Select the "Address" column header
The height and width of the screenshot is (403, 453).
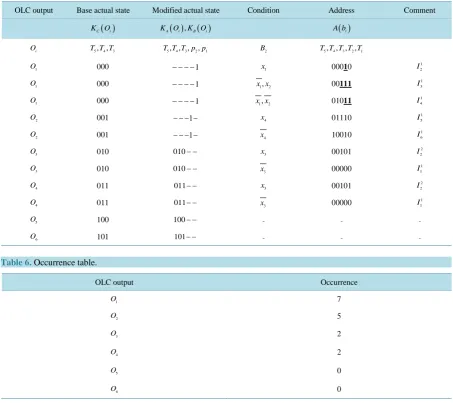(x=341, y=10)
